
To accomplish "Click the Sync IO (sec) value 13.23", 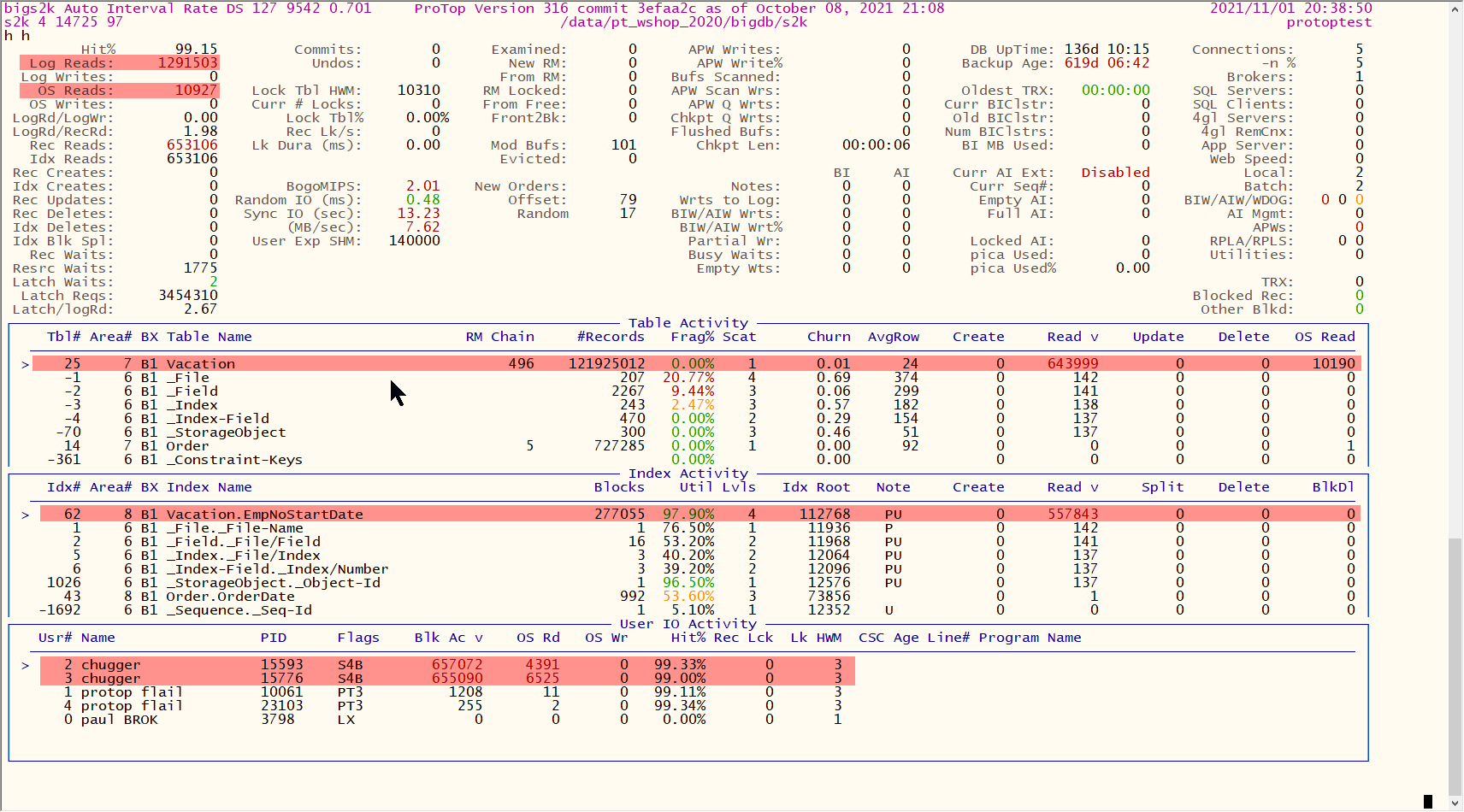I will [419, 214].
